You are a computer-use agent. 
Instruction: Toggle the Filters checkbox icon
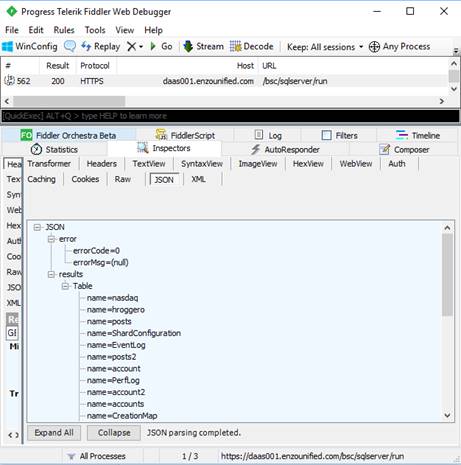coord(326,135)
